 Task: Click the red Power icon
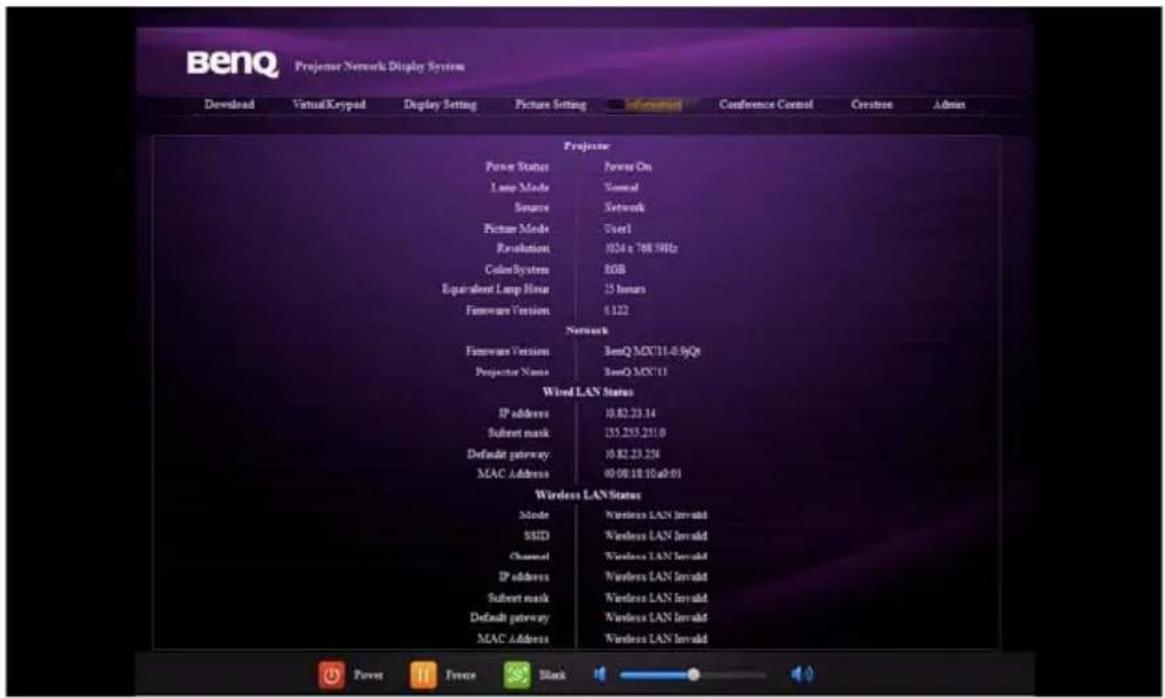tap(331, 675)
